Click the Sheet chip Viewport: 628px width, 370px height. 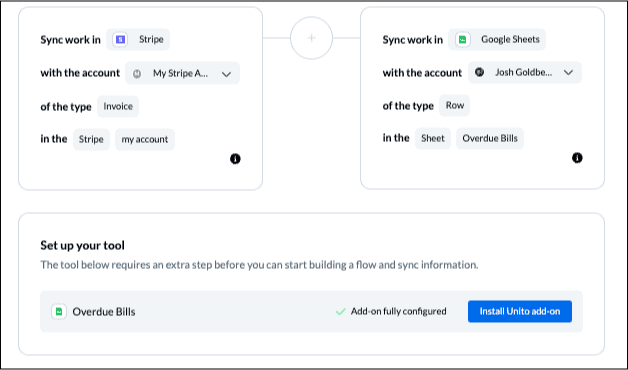pos(433,138)
